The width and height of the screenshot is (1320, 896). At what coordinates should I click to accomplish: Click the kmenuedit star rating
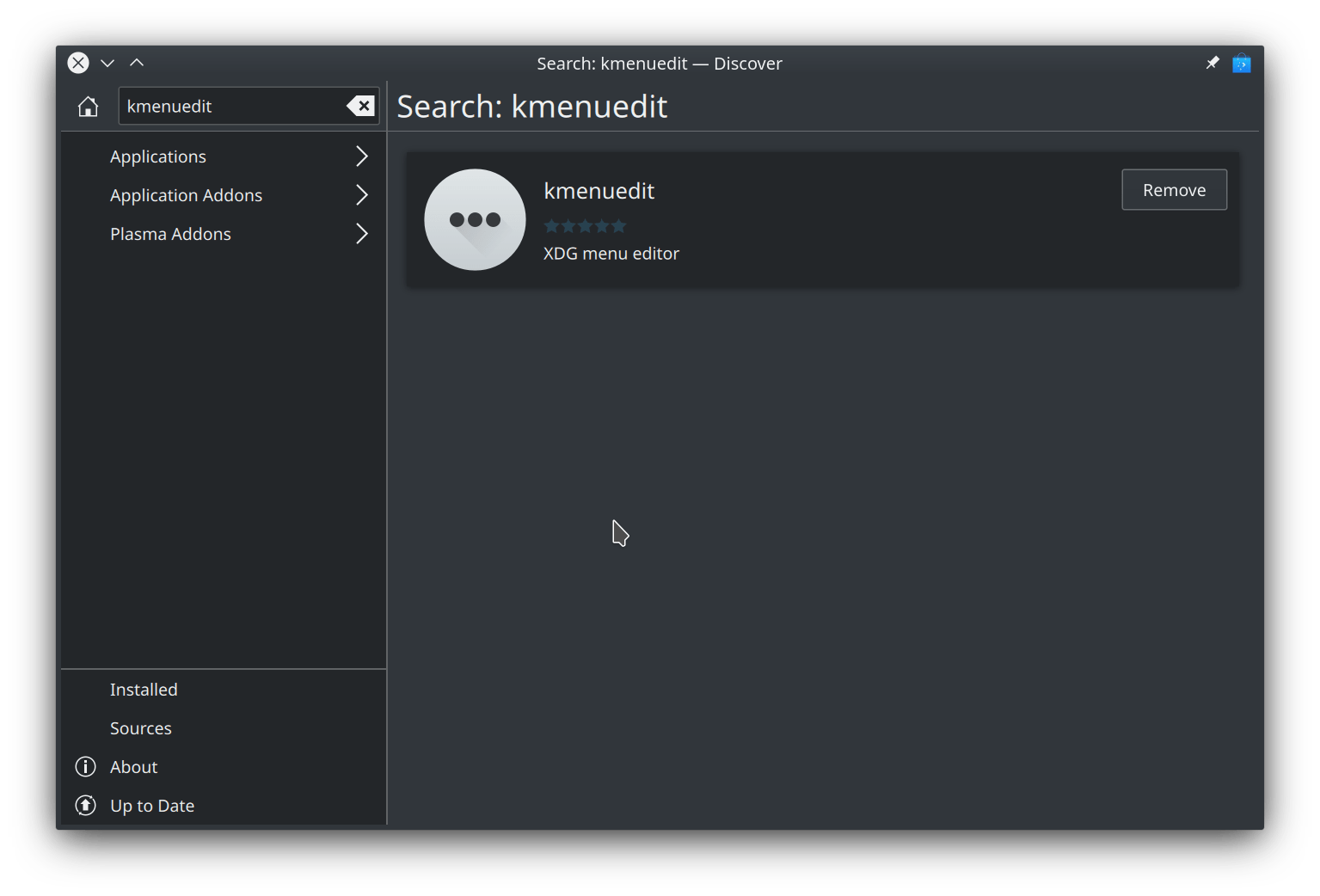point(585,226)
